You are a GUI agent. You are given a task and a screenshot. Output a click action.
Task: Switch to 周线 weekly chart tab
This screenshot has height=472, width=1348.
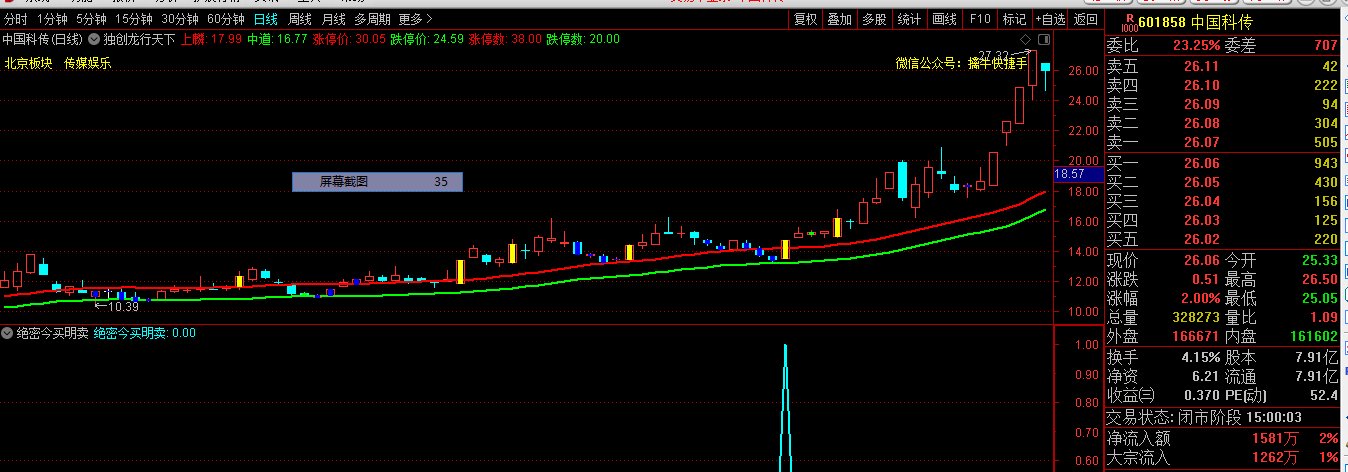300,19
